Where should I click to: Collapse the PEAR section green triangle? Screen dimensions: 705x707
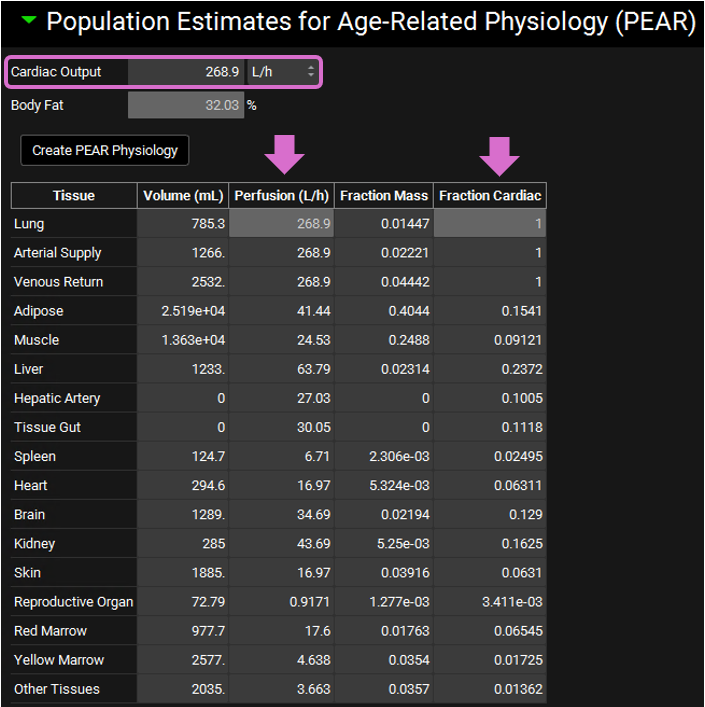pyautogui.click(x=28, y=21)
